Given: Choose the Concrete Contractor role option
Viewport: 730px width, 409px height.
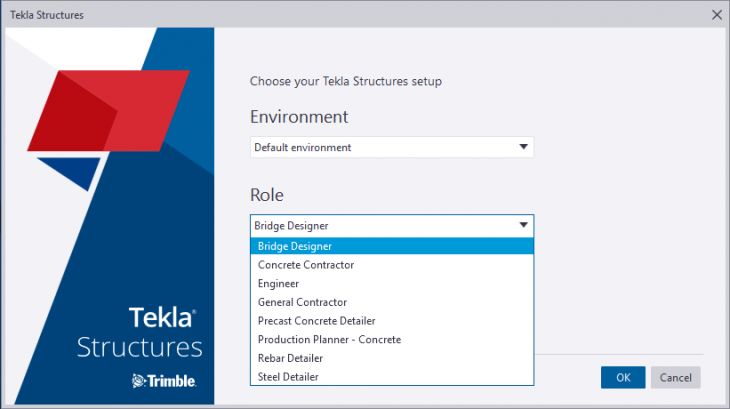Looking at the screenshot, I should (x=306, y=265).
